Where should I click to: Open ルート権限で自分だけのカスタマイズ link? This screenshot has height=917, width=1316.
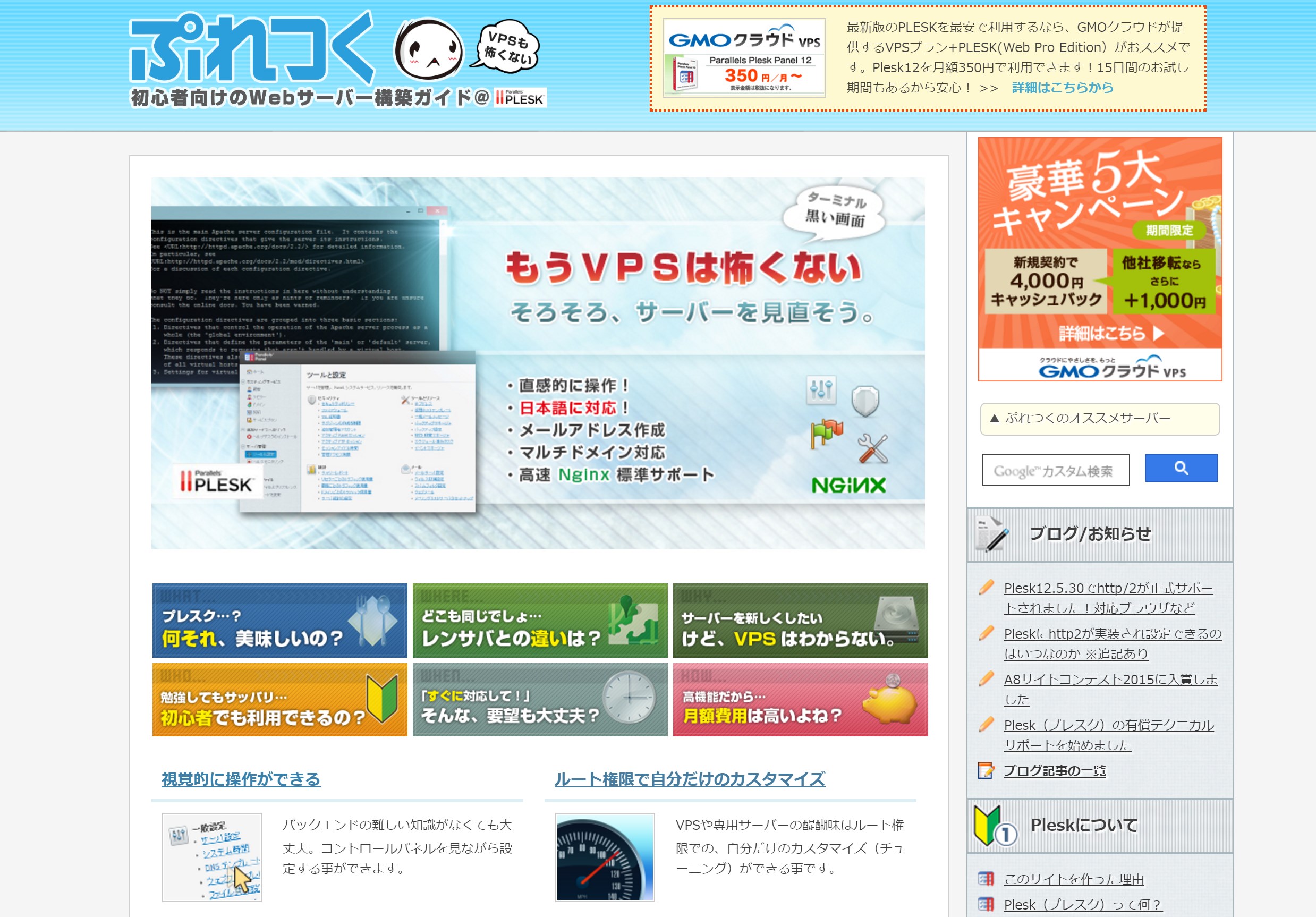(690, 779)
